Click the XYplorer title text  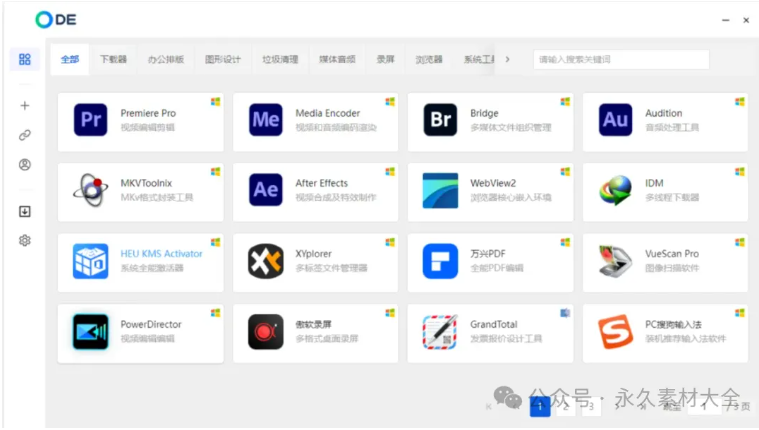[314, 254]
